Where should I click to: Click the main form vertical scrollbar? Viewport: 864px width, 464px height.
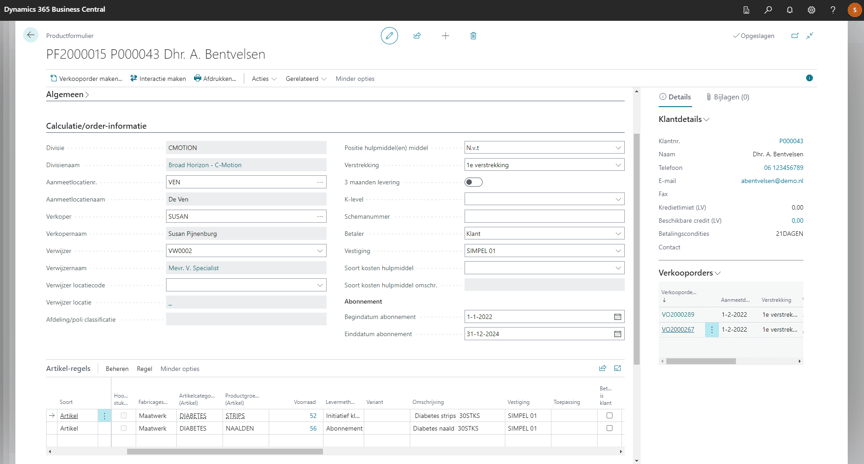click(x=636, y=249)
